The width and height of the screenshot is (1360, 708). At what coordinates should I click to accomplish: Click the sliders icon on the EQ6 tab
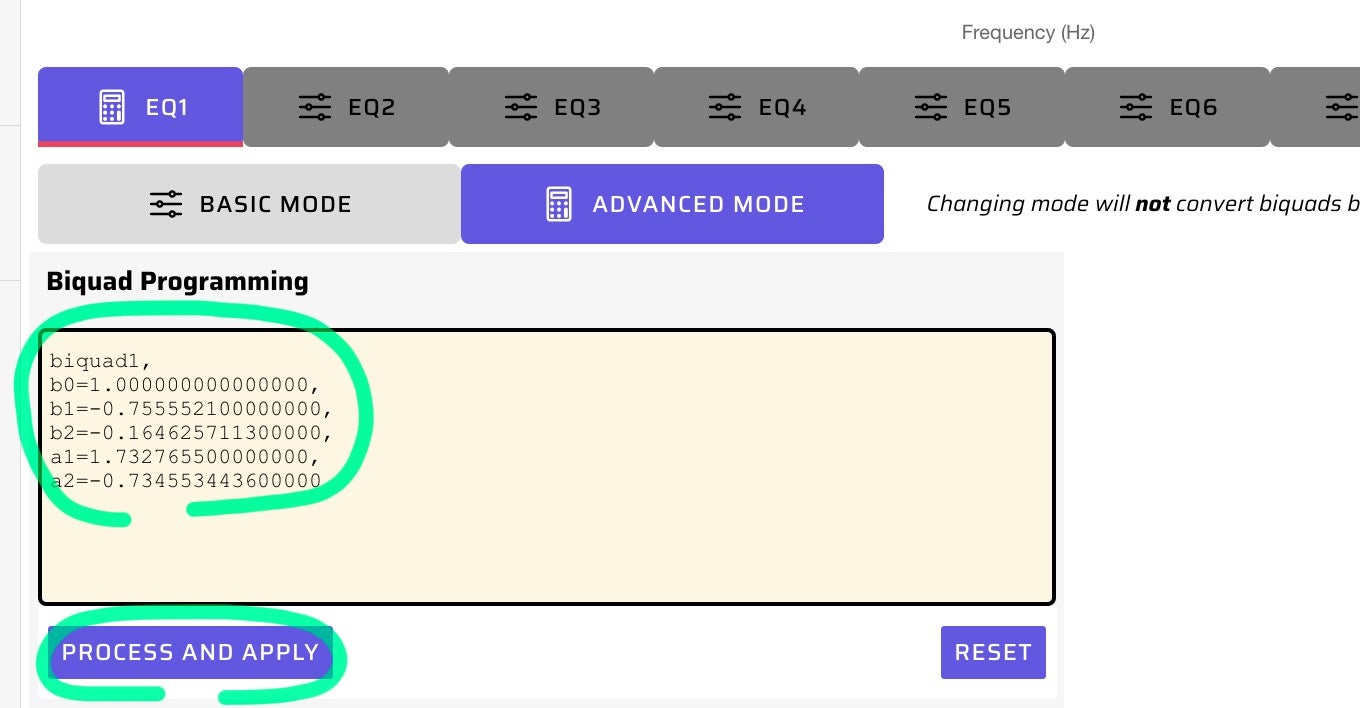point(1136,107)
